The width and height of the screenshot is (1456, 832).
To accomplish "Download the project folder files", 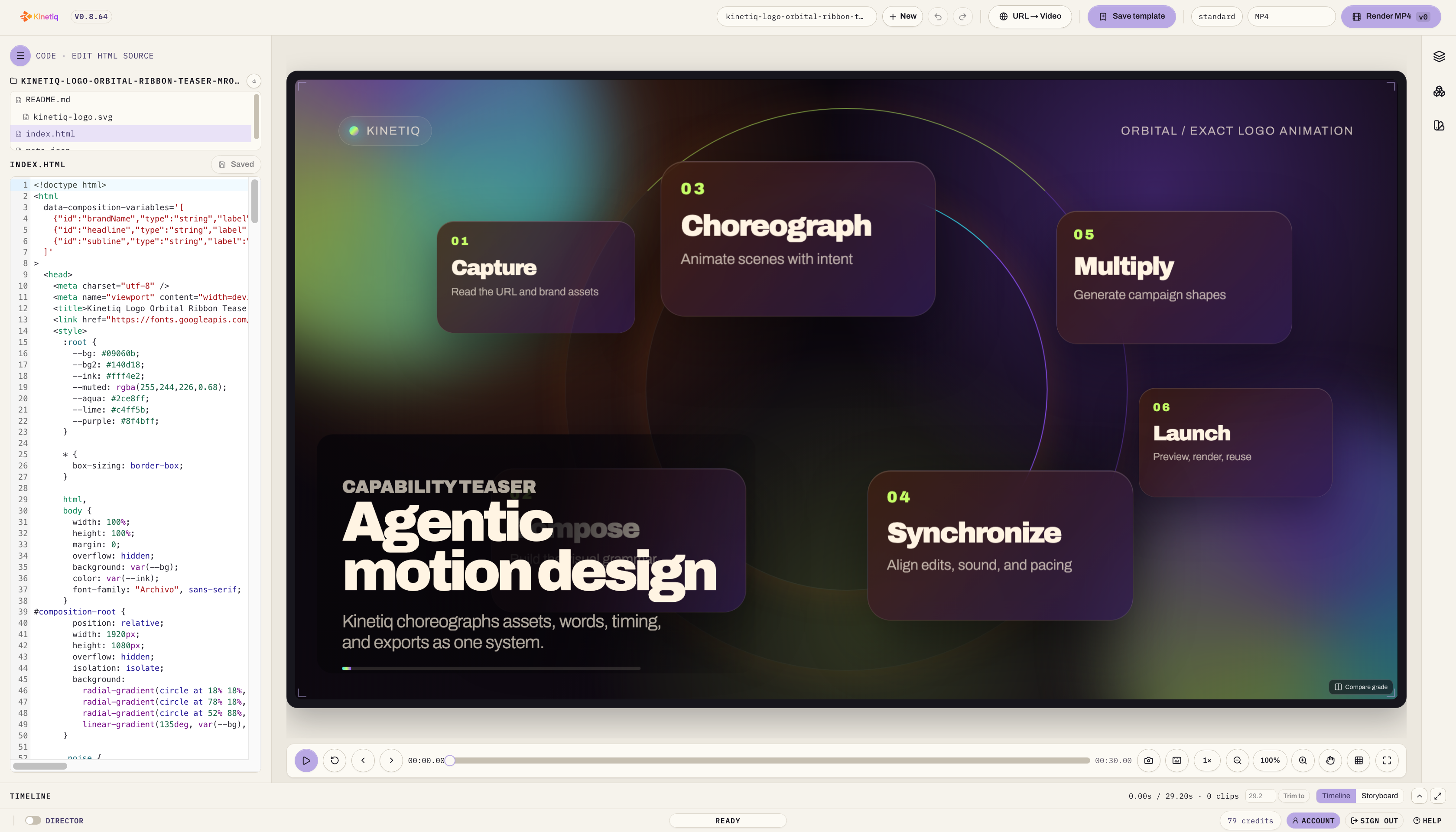I will pos(253,81).
